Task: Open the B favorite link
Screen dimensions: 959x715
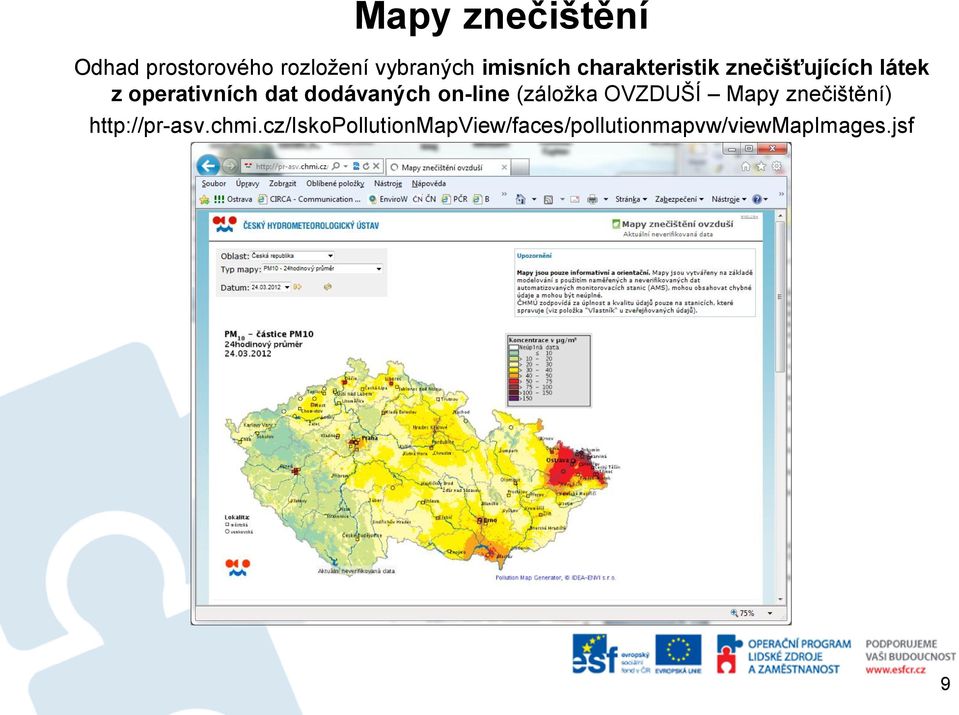Action: click(481, 199)
